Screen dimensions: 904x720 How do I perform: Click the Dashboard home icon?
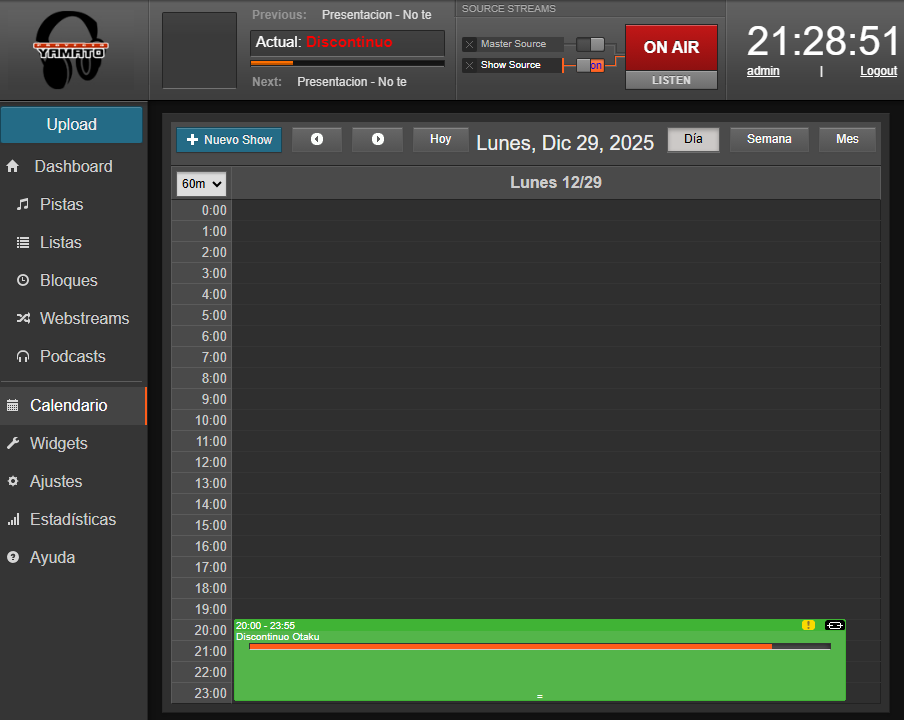point(13,167)
